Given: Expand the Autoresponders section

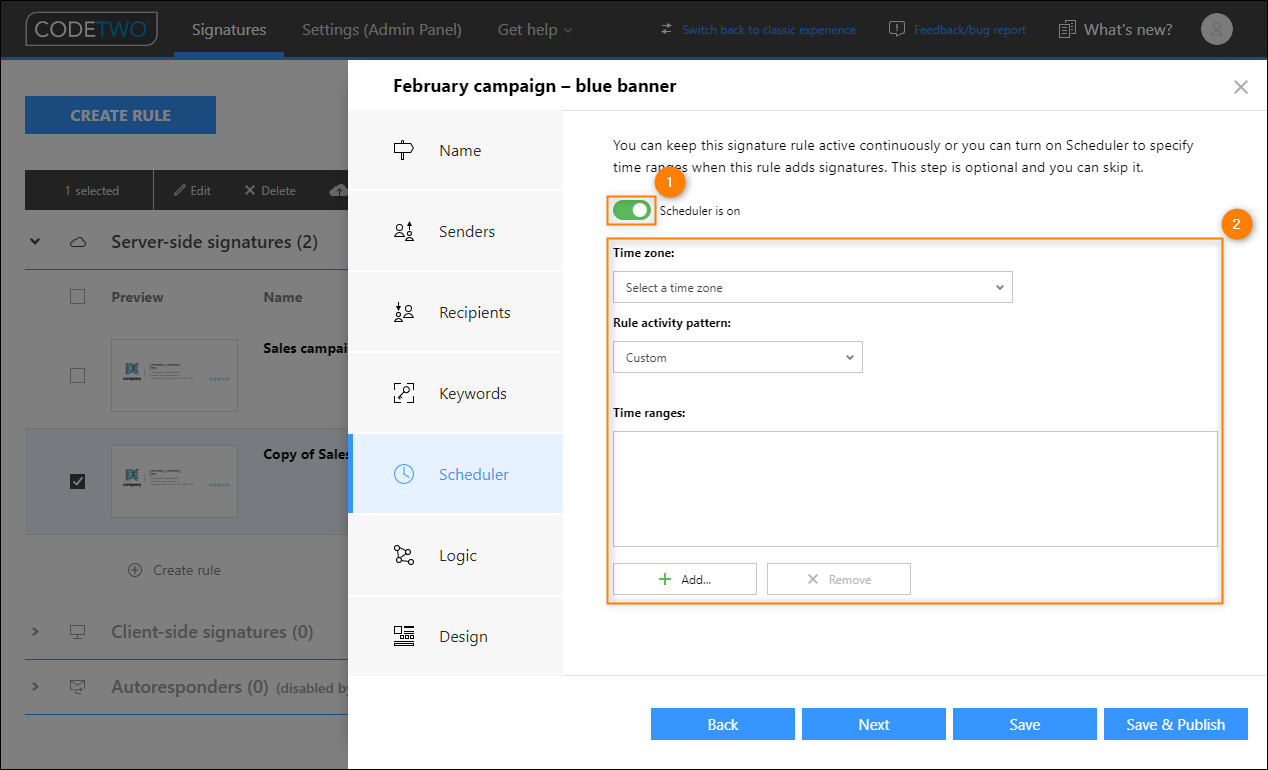Looking at the screenshot, I should pyautogui.click(x=35, y=687).
